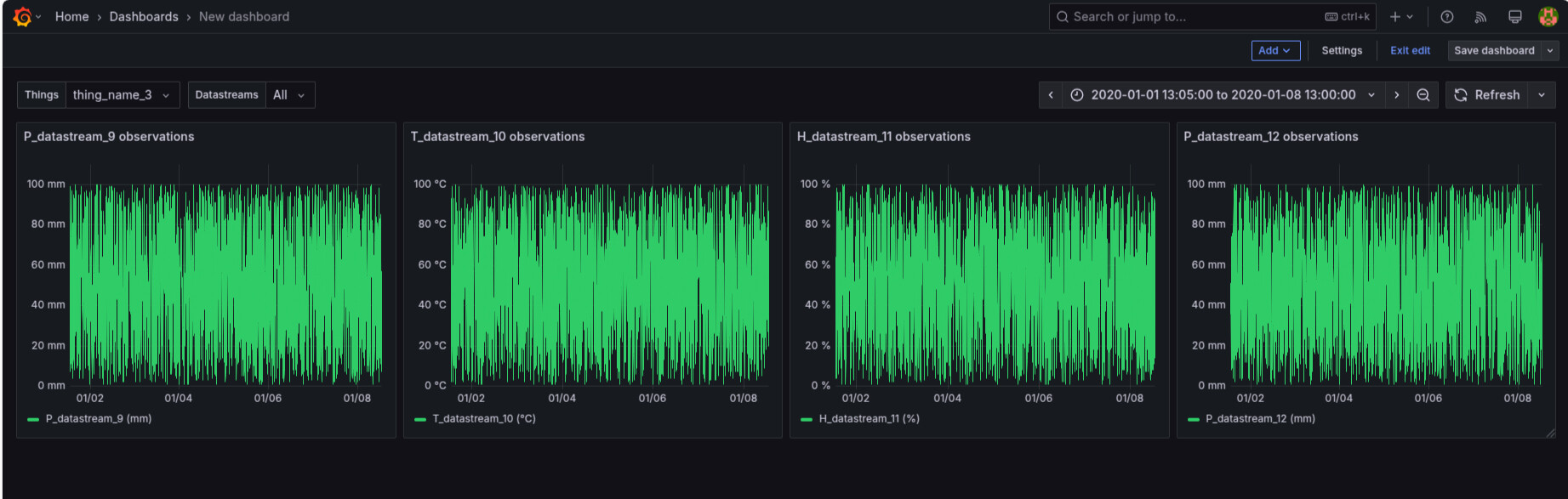Toggle H_datastream_11 (%) legend series visibility
Screen dimensions: 1568x499
[x=869, y=418]
